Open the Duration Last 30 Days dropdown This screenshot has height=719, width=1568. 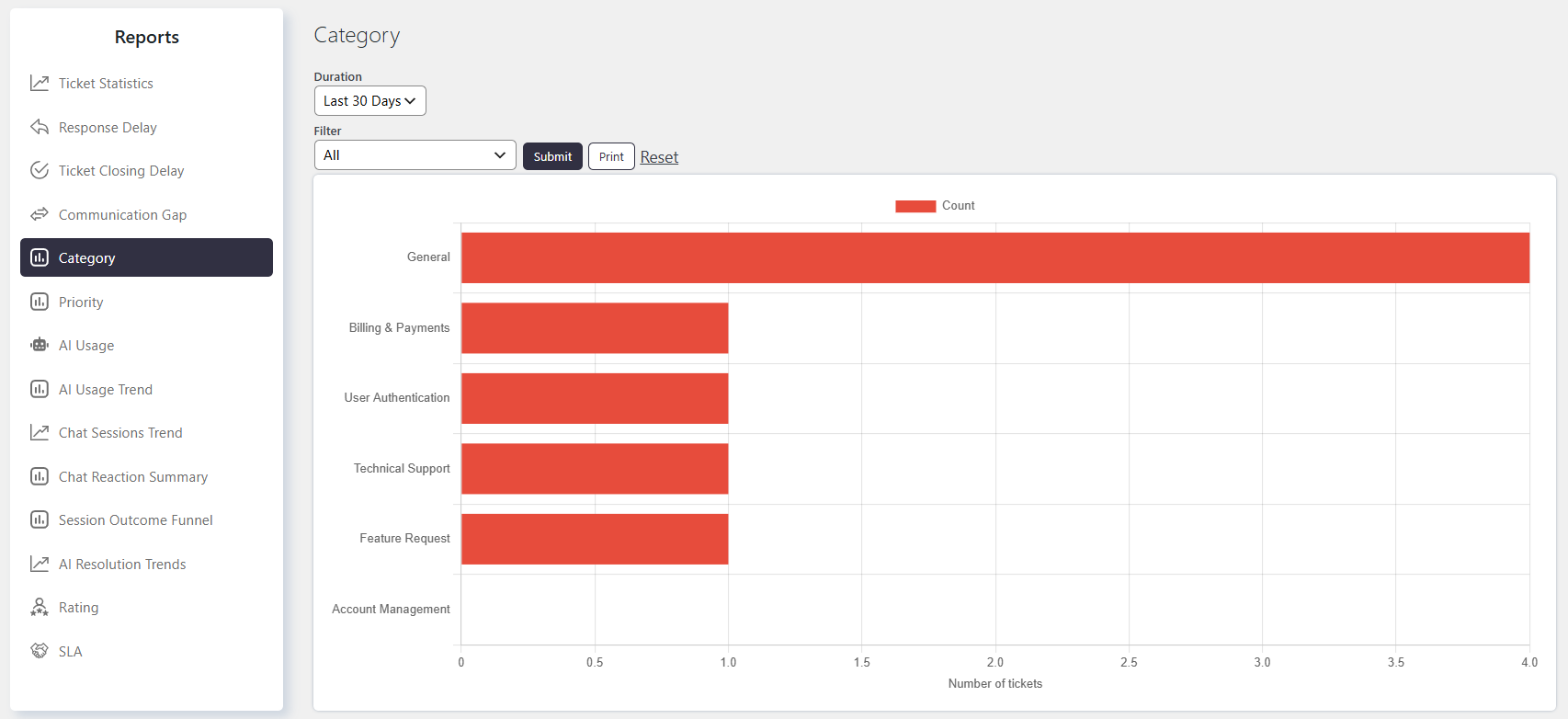(370, 100)
